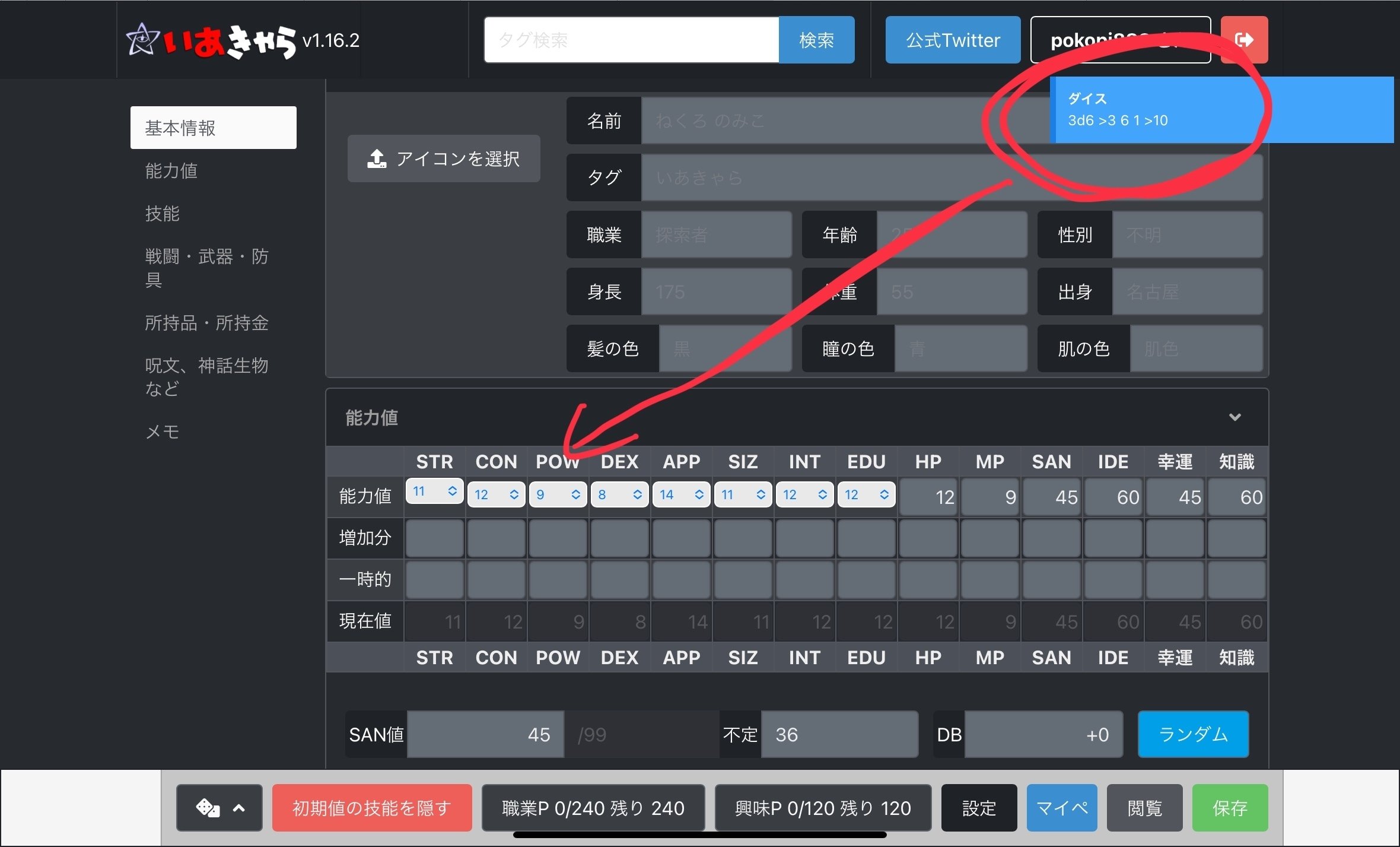The width and height of the screenshot is (1400, 847).
Task: Click the green 保存 save button
Action: (1230, 808)
